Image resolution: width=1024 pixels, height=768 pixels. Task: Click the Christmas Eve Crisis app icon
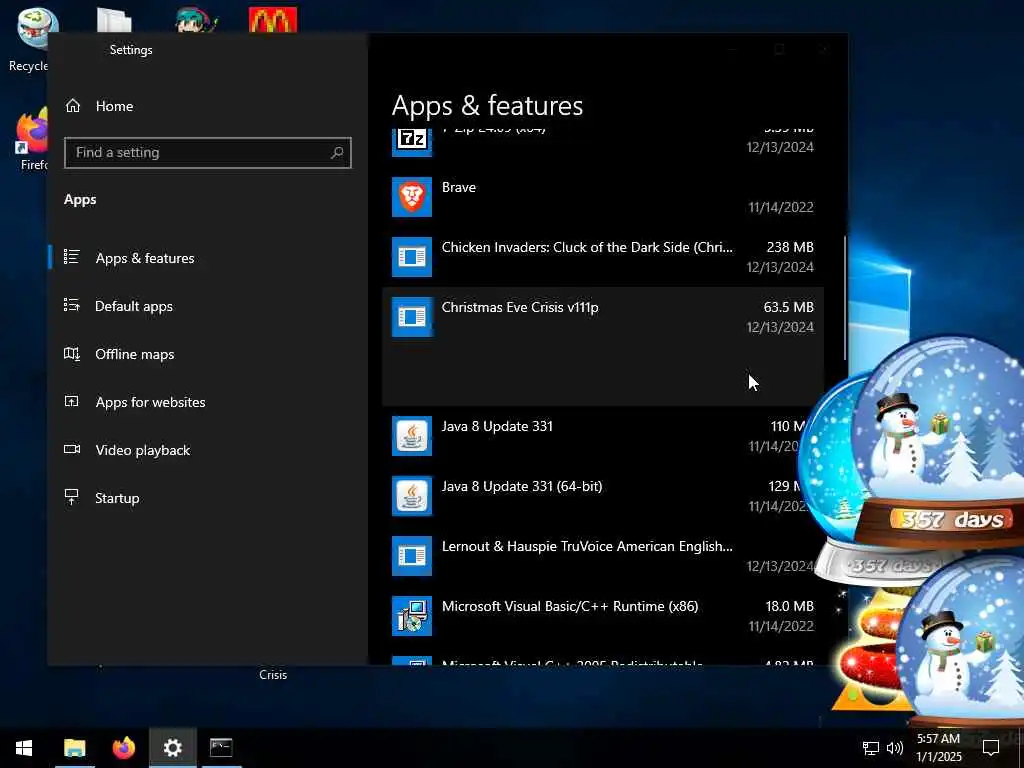click(411, 317)
